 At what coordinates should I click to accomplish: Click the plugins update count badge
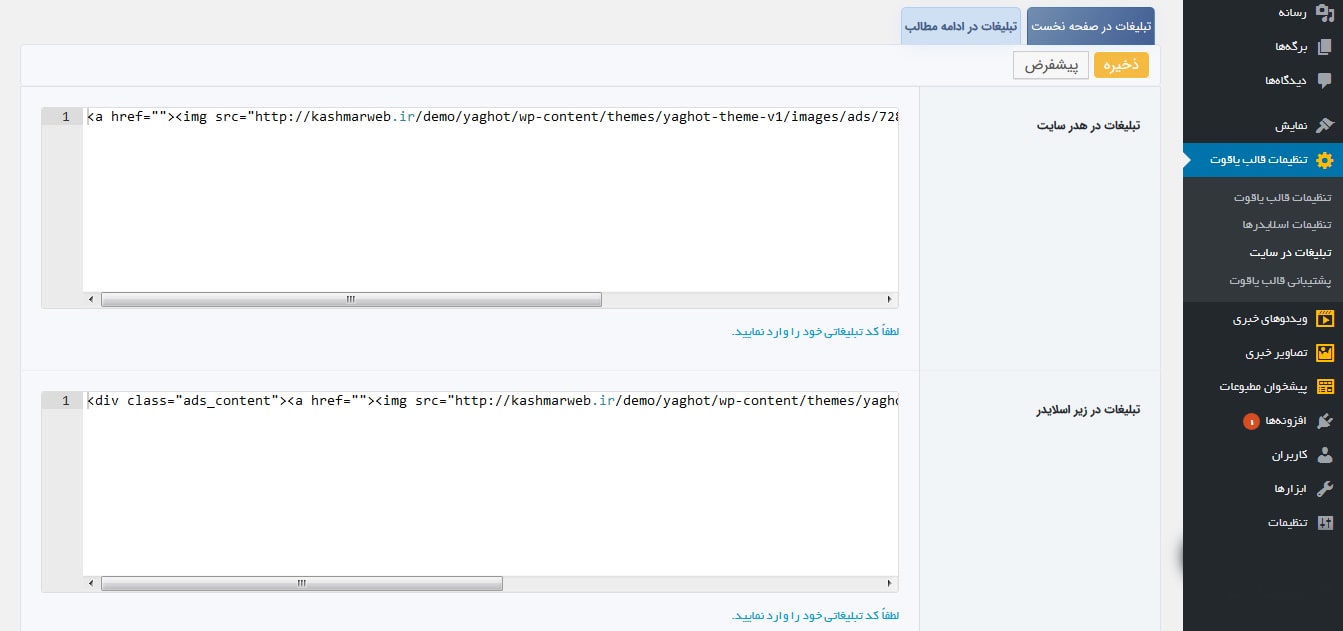pyautogui.click(x=1251, y=422)
